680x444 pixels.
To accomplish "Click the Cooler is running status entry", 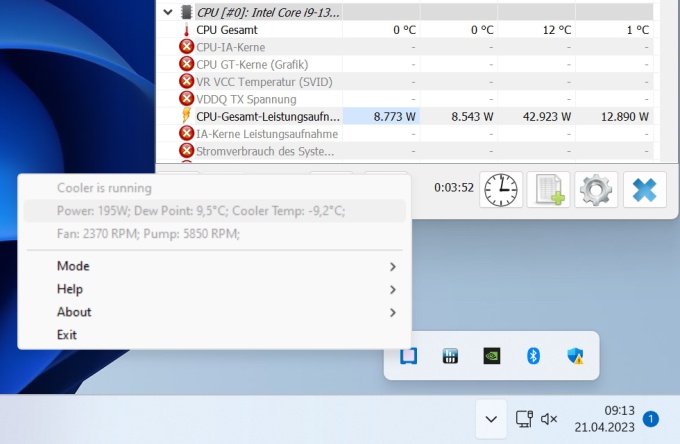I will (x=214, y=188).
